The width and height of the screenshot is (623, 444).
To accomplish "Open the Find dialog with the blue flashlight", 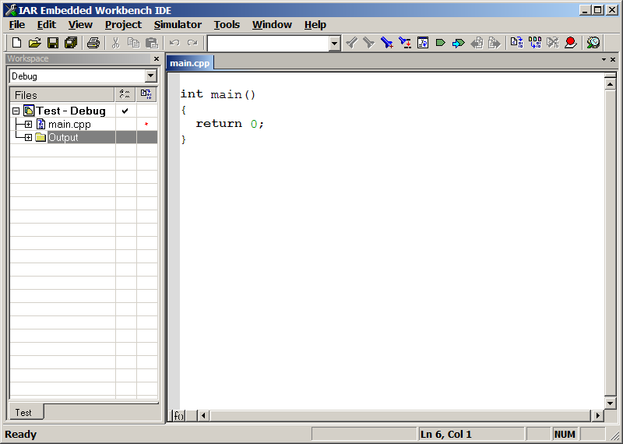I will click(387, 43).
